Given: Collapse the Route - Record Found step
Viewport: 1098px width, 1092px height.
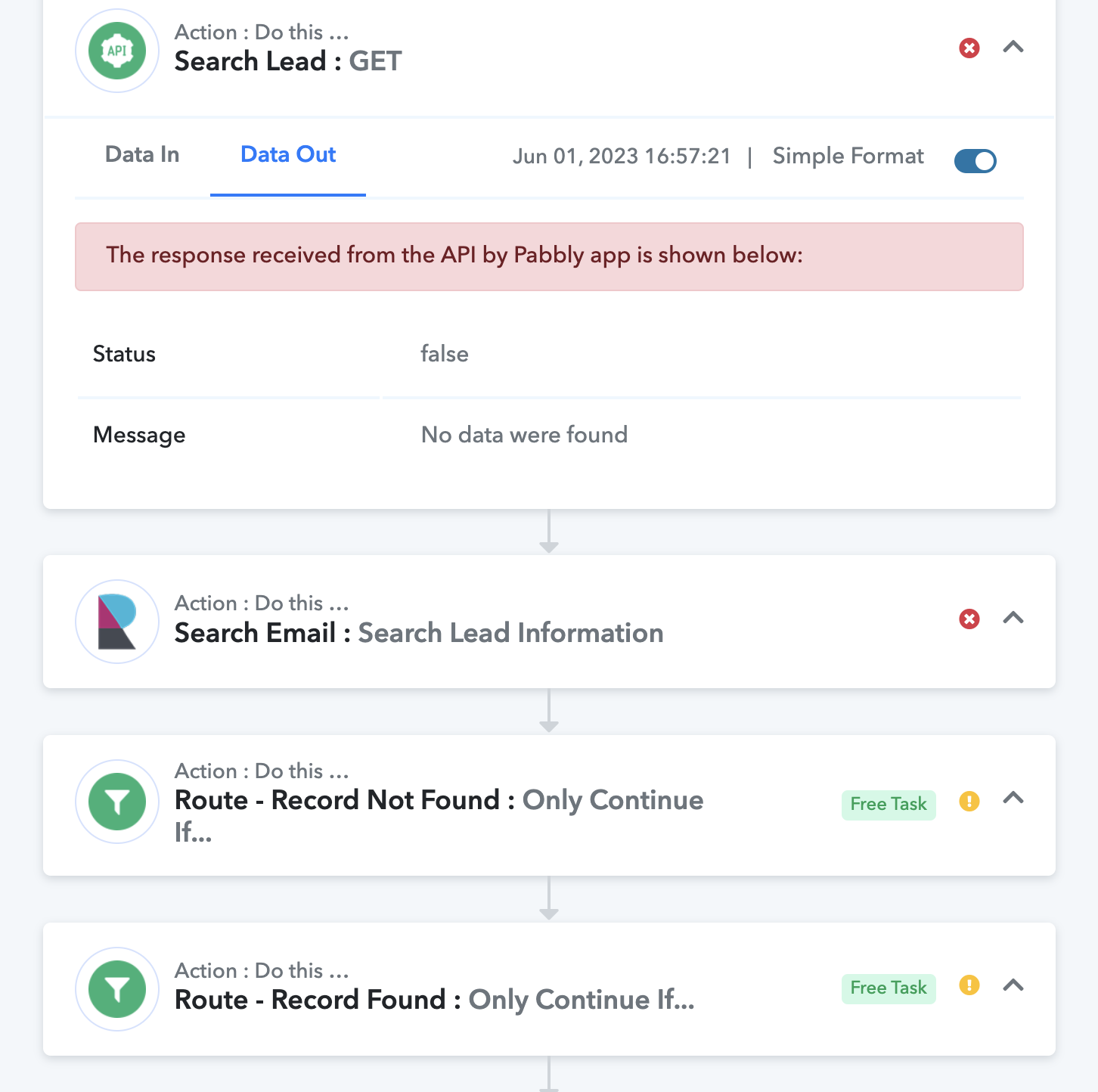Looking at the screenshot, I should click(1013, 985).
